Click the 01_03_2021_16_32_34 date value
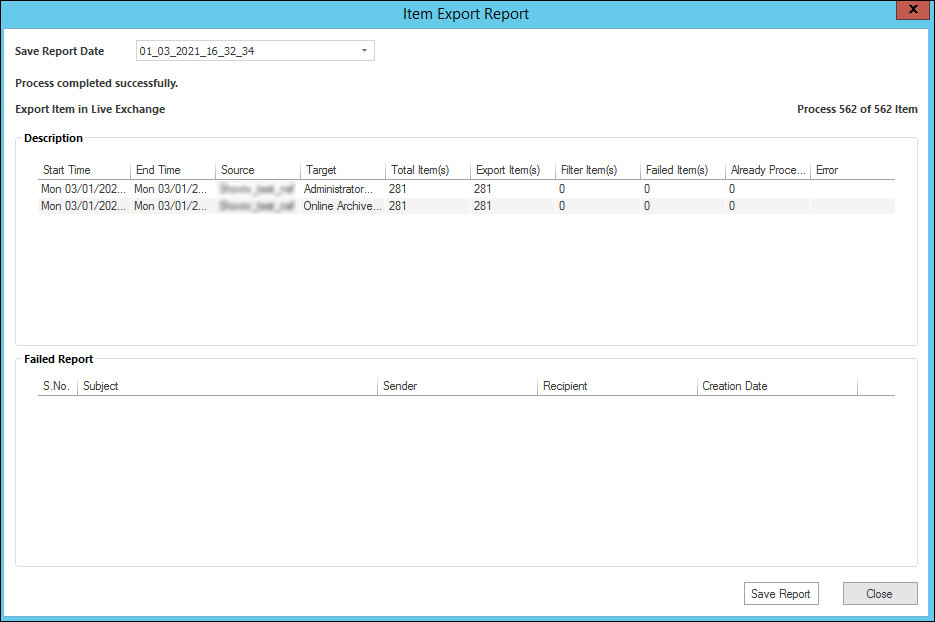The width and height of the screenshot is (935, 622). (x=197, y=51)
